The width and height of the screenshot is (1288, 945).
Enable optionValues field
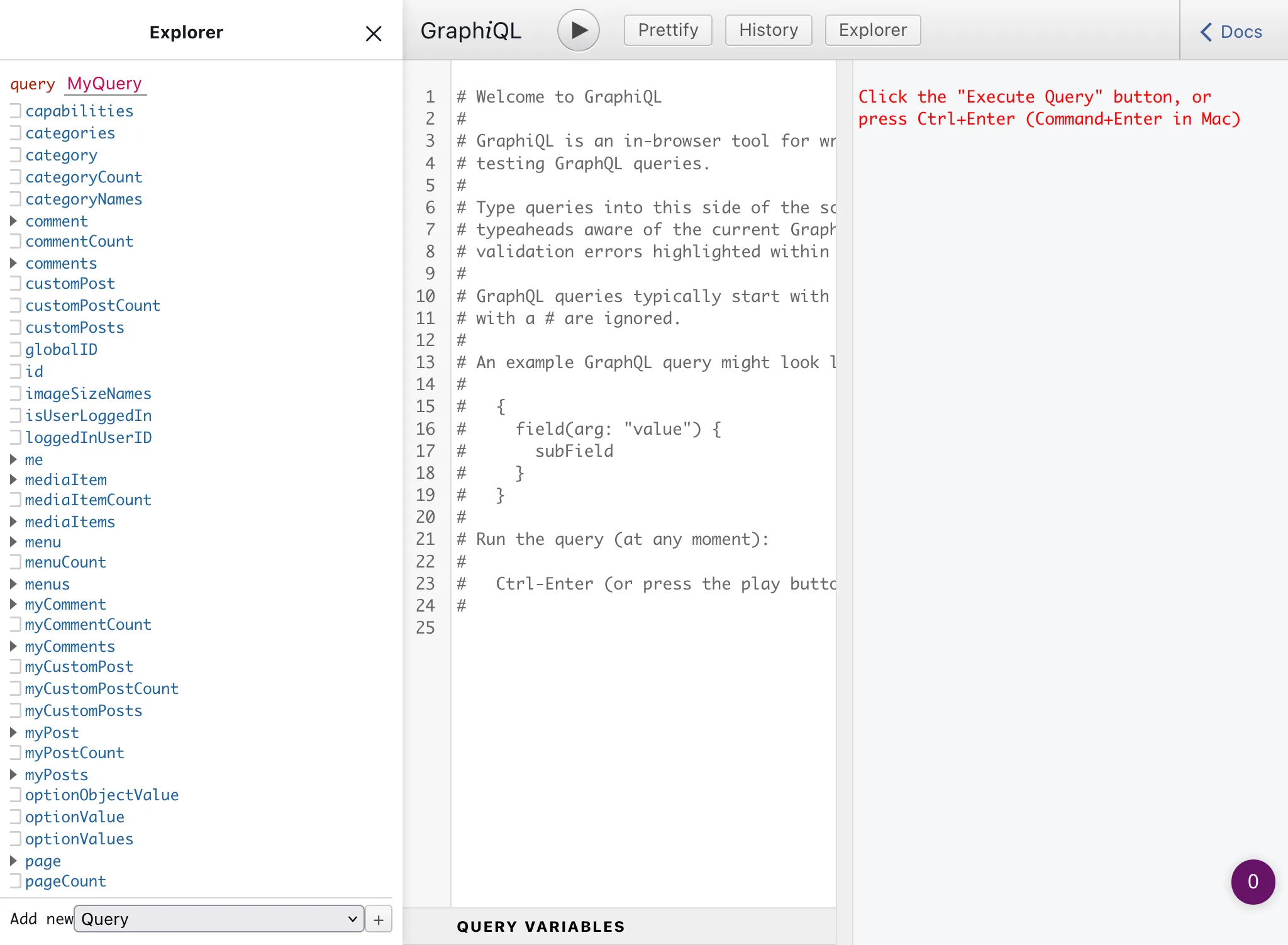pos(16,839)
